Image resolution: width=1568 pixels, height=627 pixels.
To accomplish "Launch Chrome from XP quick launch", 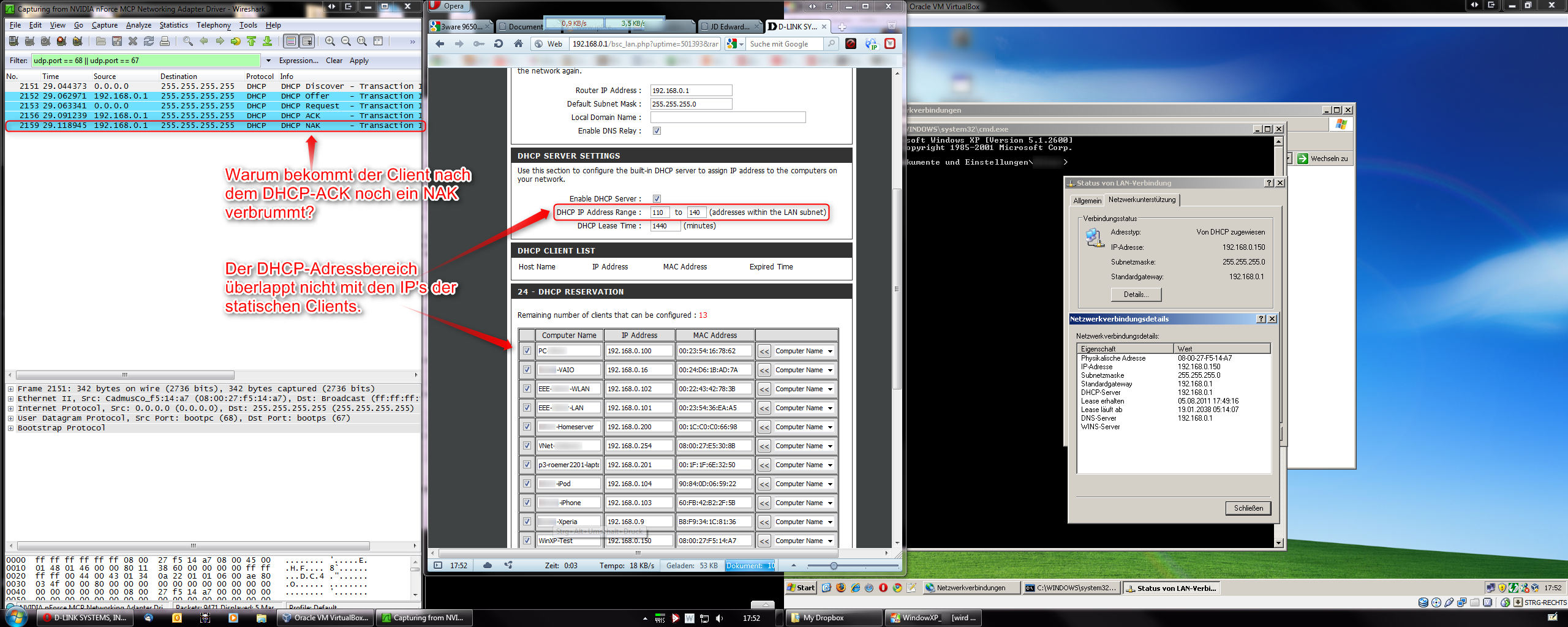I will point(897,587).
